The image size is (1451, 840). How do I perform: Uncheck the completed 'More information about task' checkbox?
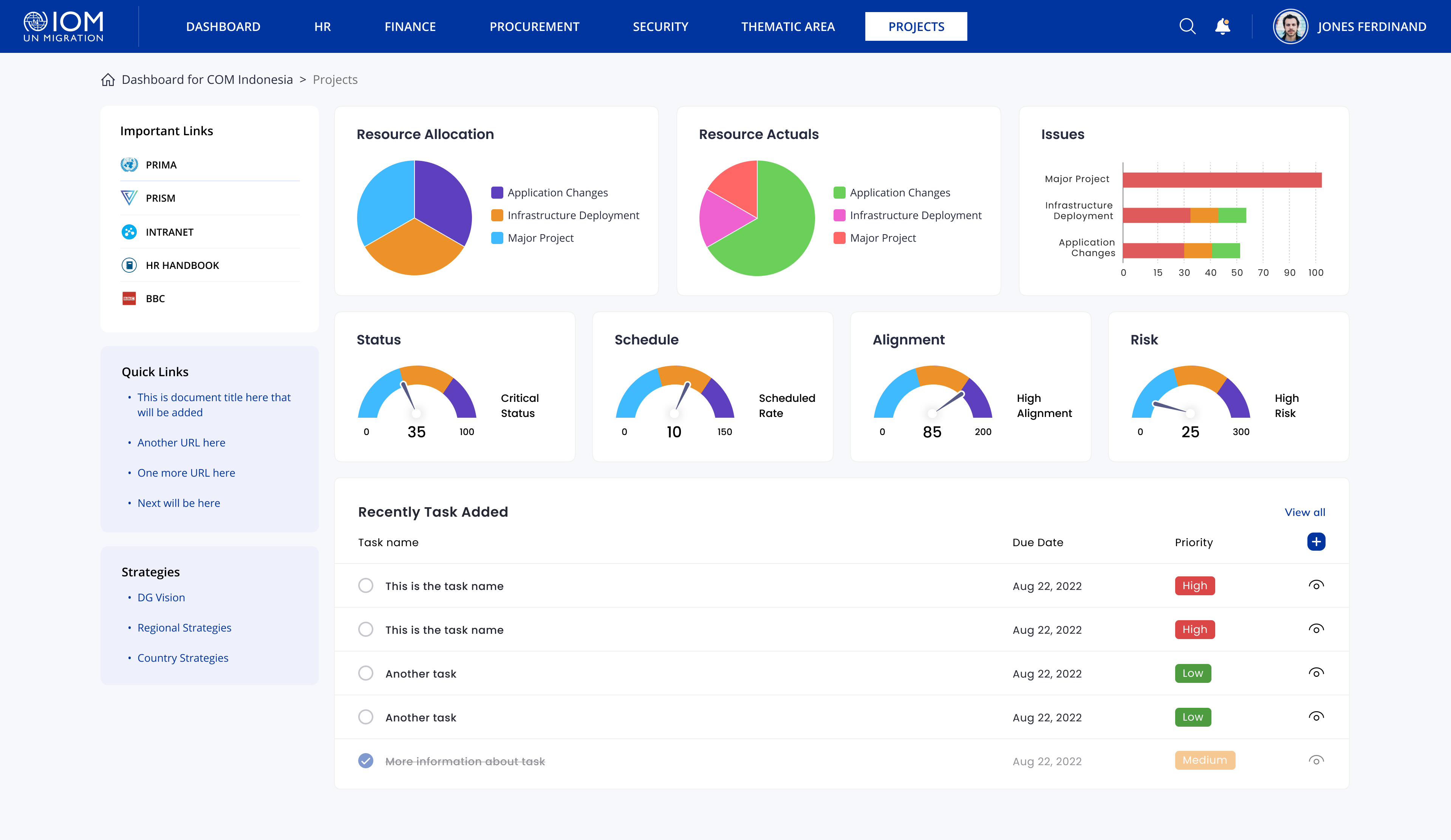[366, 761]
